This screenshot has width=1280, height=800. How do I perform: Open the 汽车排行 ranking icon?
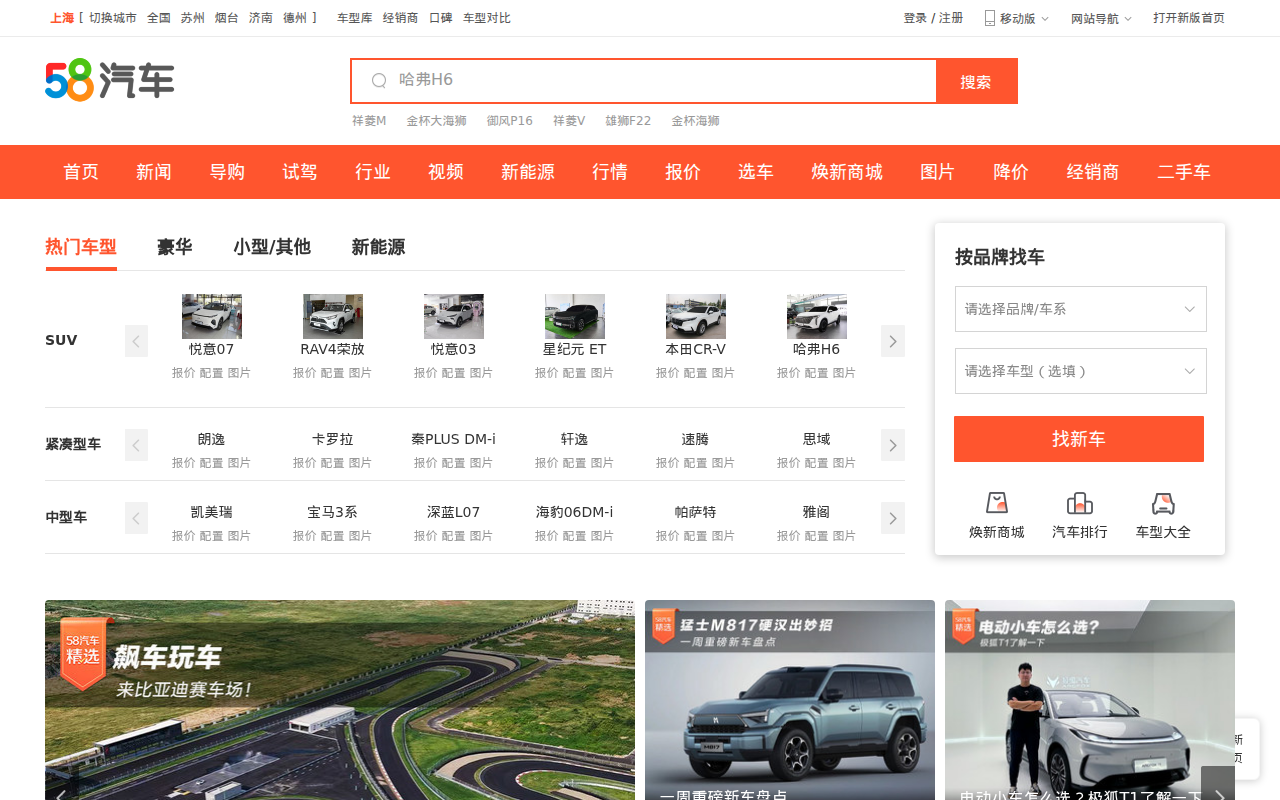coord(1080,503)
